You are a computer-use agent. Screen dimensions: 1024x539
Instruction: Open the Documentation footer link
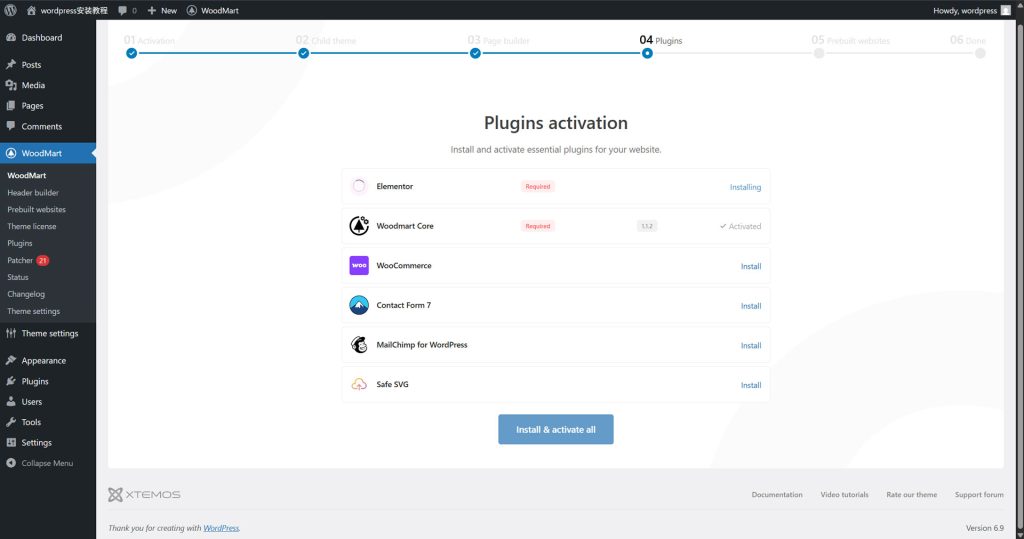pos(776,494)
